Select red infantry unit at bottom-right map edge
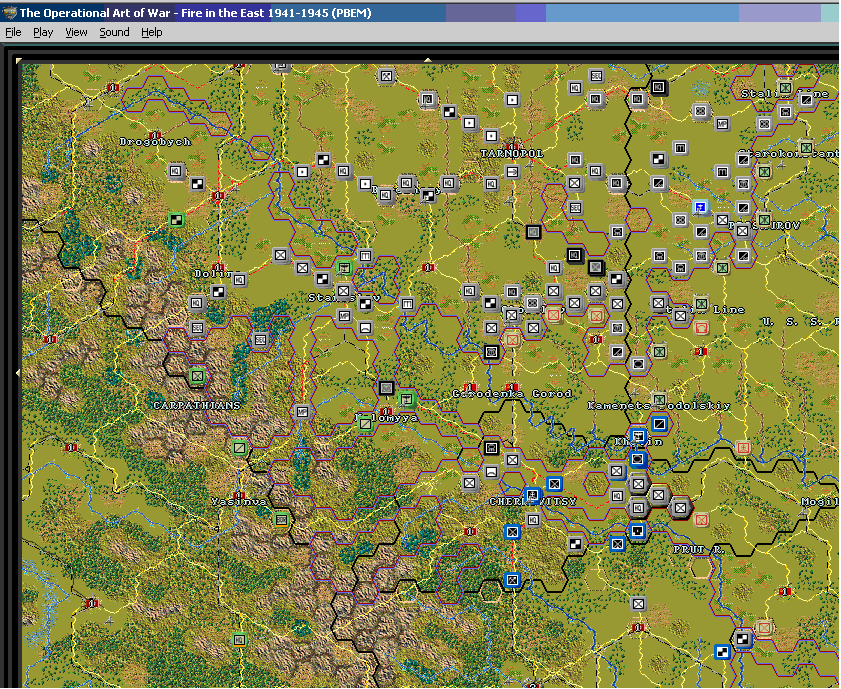The height and width of the screenshot is (689, 841). tap(764, 627)
